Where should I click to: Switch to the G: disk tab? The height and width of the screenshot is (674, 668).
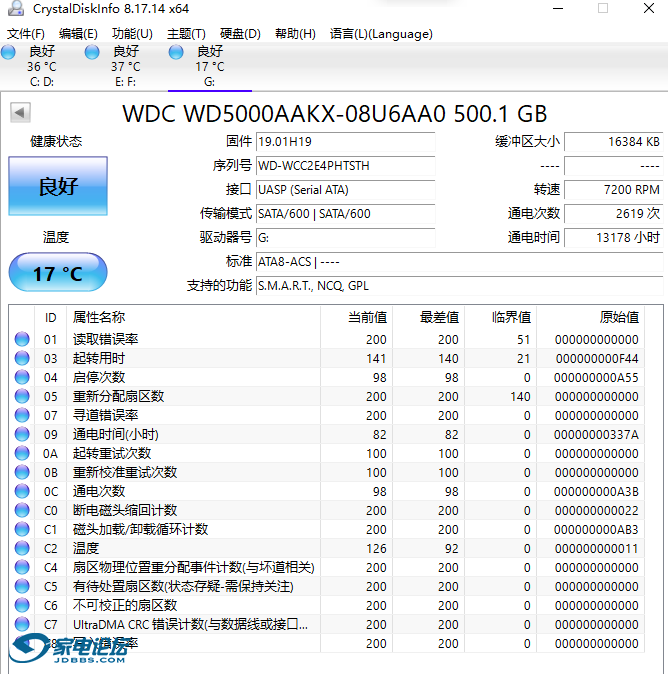[210, 66]
